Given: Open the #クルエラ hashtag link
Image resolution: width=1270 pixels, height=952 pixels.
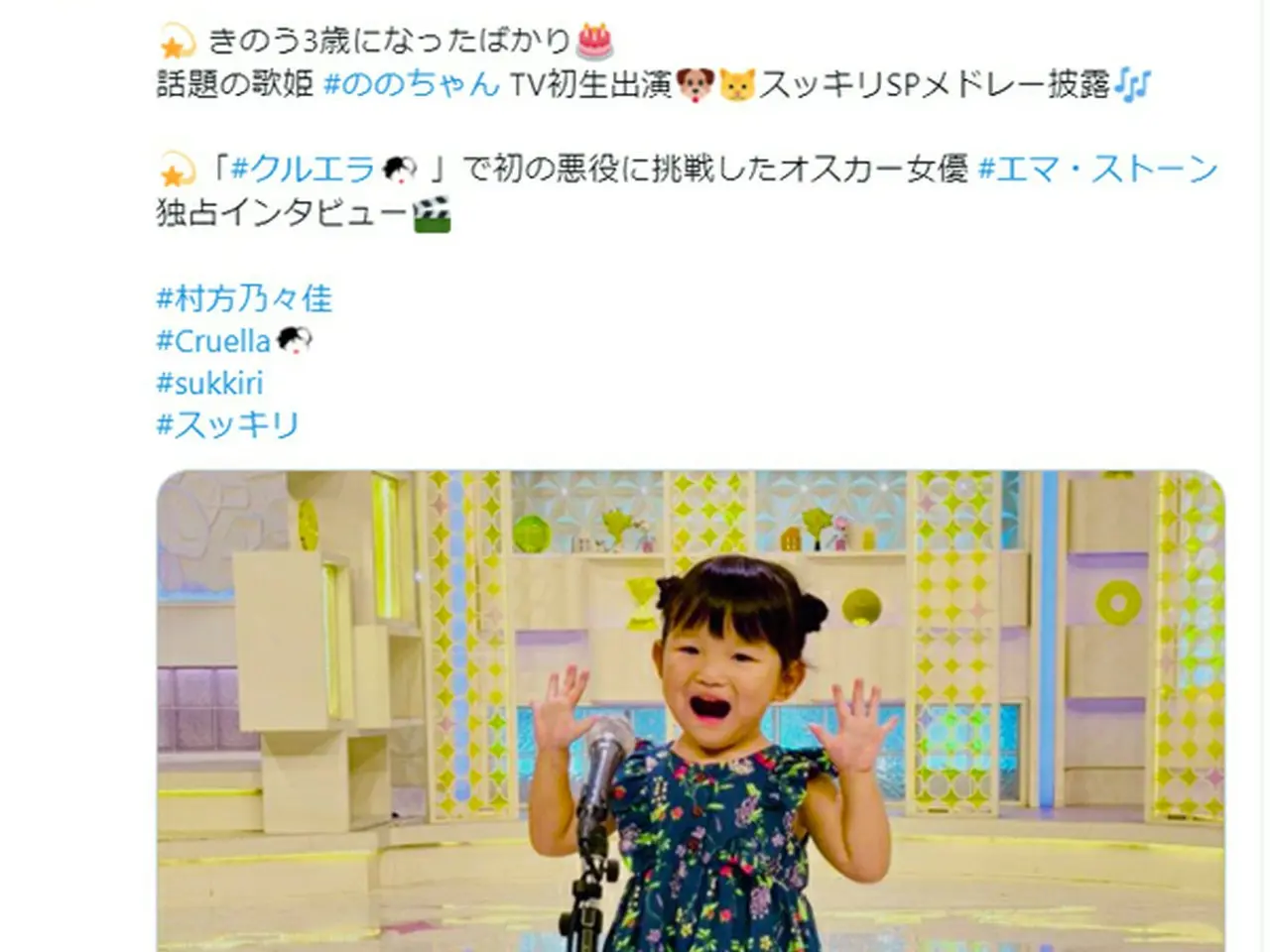Looking at the screenshot, I should [x=304, y=170].
